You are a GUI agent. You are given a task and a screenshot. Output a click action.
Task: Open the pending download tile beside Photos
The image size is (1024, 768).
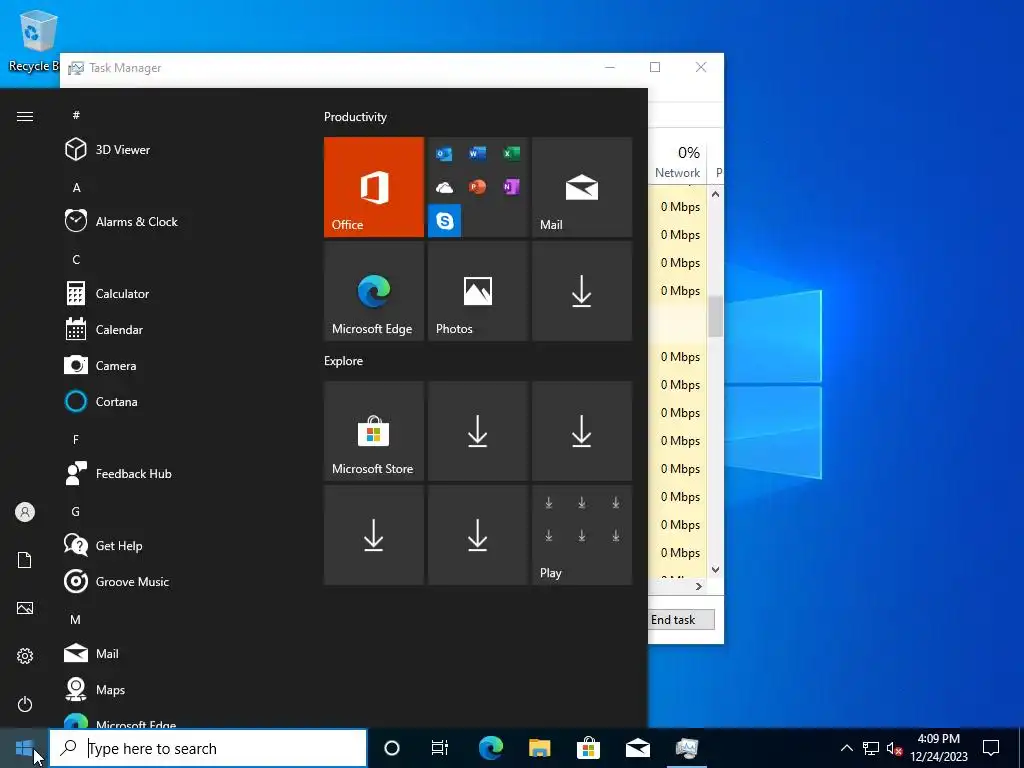pyautogui.click(x=582, y=291)
